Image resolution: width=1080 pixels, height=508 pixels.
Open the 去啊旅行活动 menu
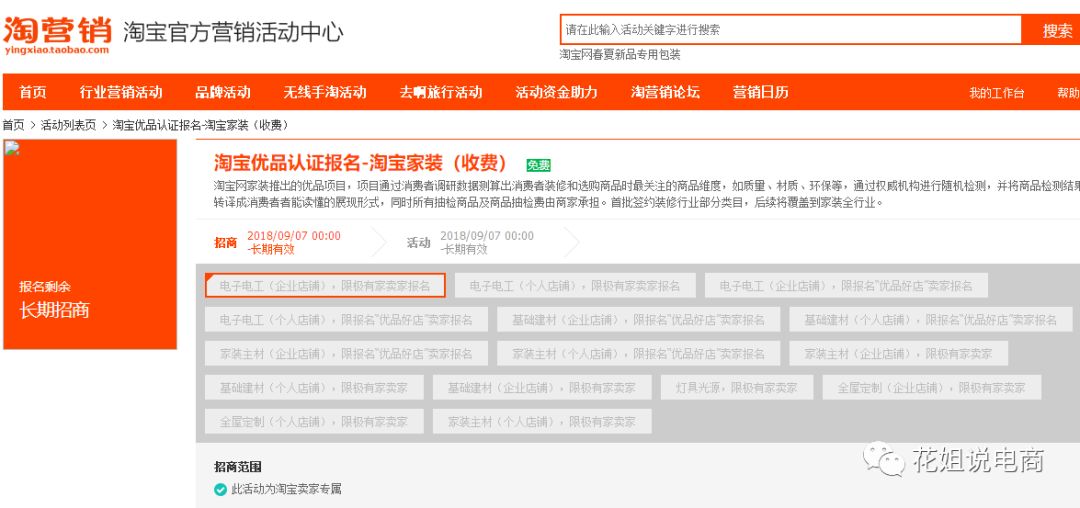[441, 92]
